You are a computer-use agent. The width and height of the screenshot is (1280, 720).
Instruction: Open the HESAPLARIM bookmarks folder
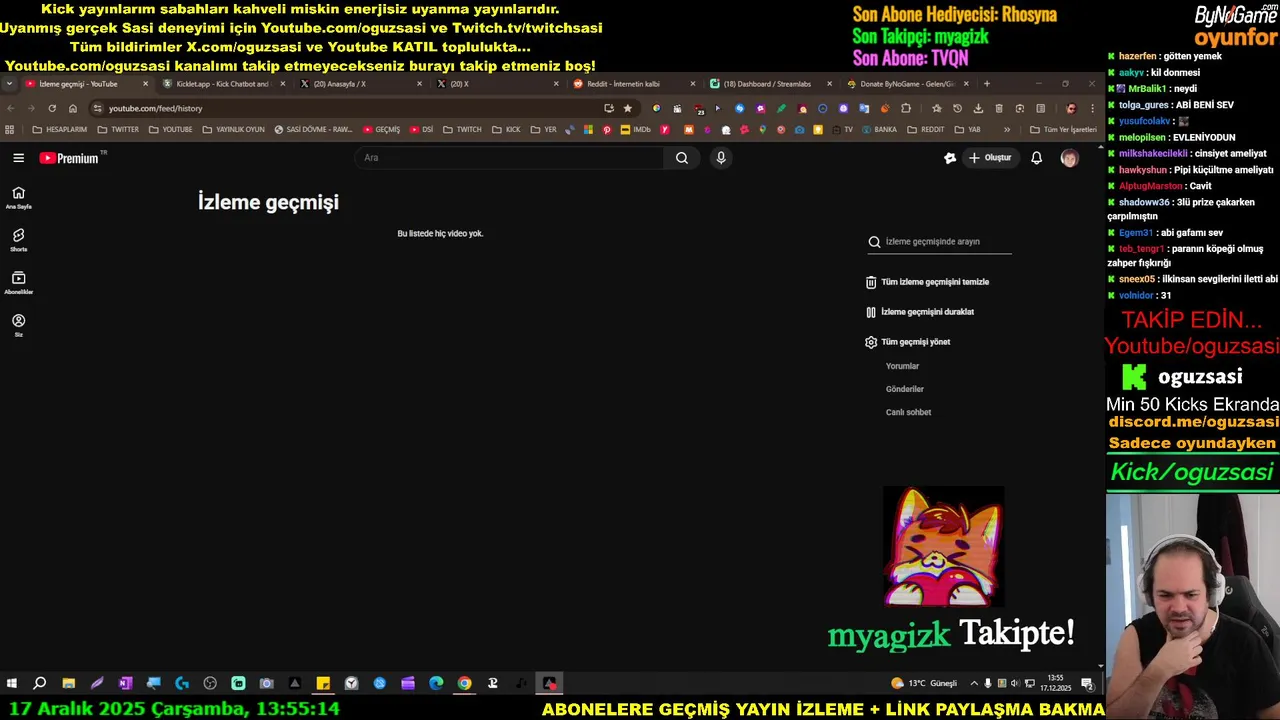pyautogui.click(x=60, y=129)
